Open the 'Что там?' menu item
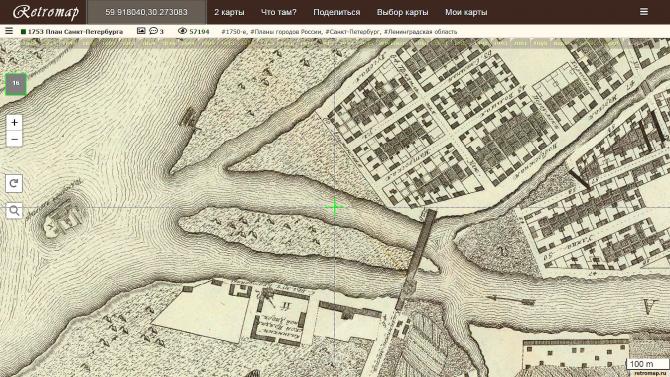This screenshot has height=377, width=670. (279, 12)
